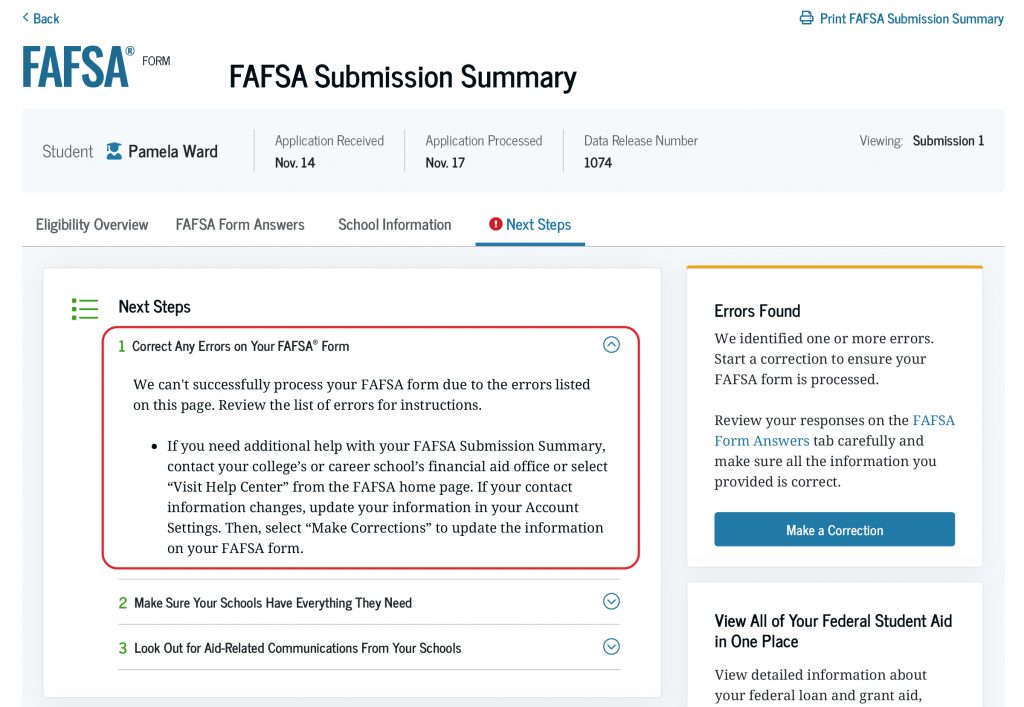The width and height of the screenshot is (1024, 707).
Task: Click the red error alert icon on Next Steps
Action: 495,224
